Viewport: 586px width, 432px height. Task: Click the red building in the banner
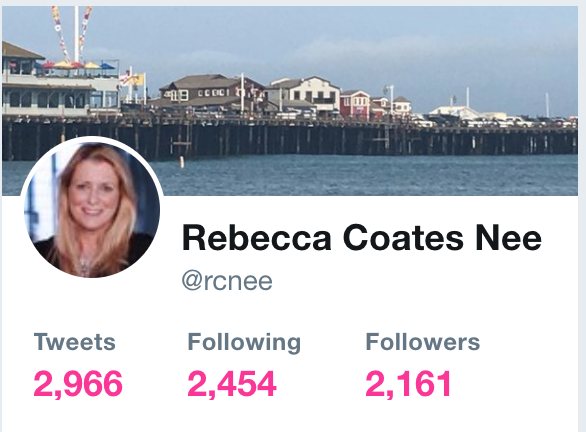[x=355, y=105]
